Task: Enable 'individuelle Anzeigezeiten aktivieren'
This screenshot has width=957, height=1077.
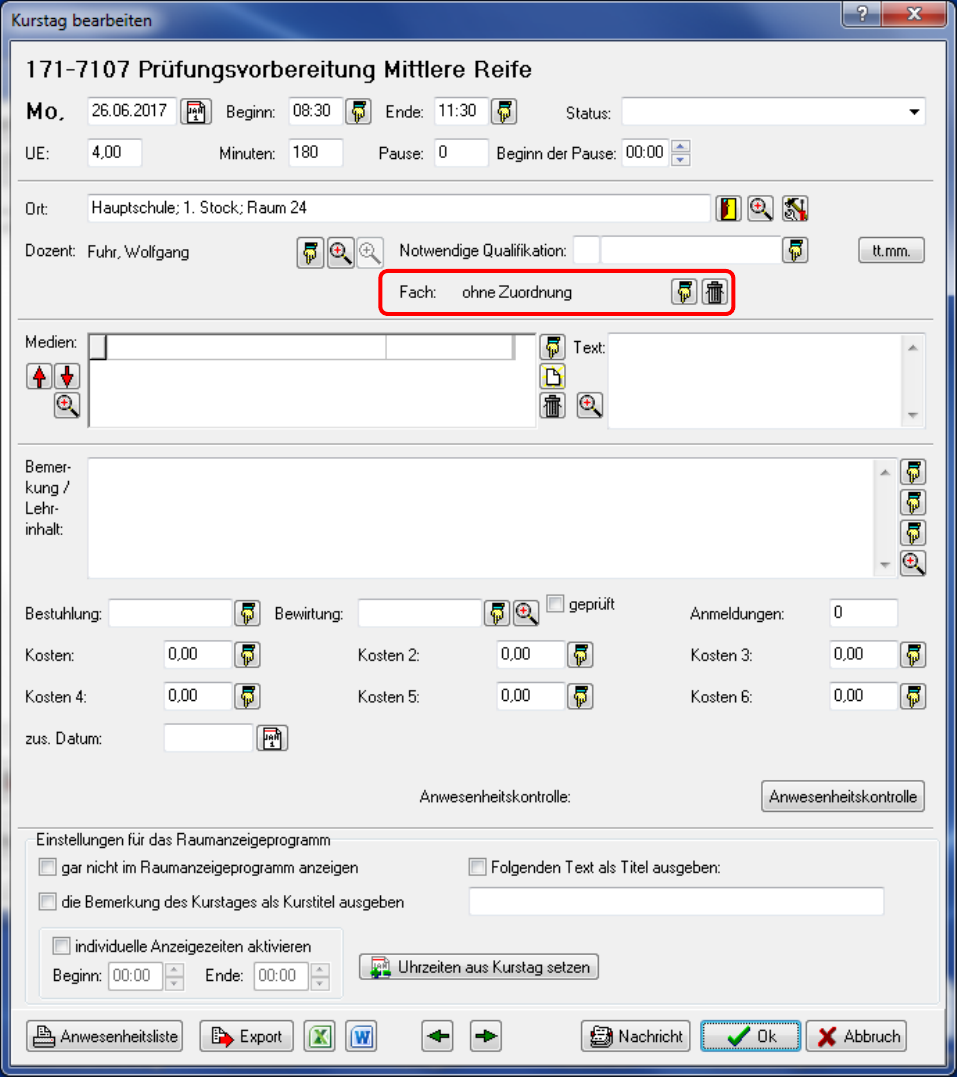Action: [x=61, y=946]
